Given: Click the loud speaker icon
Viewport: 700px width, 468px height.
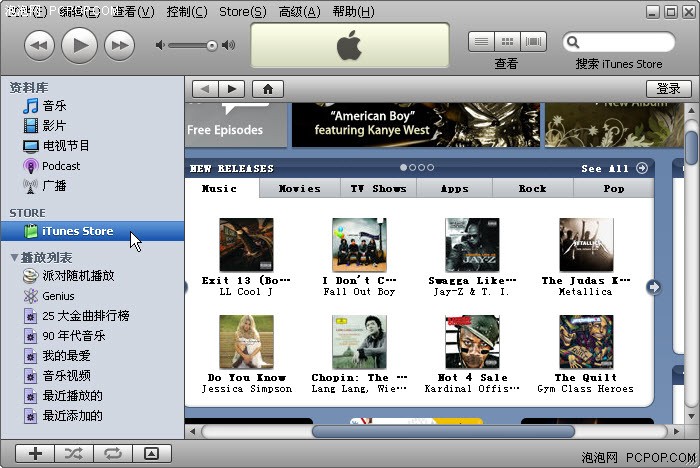Looking at the screenshot, I should click(x=229, y=45).
